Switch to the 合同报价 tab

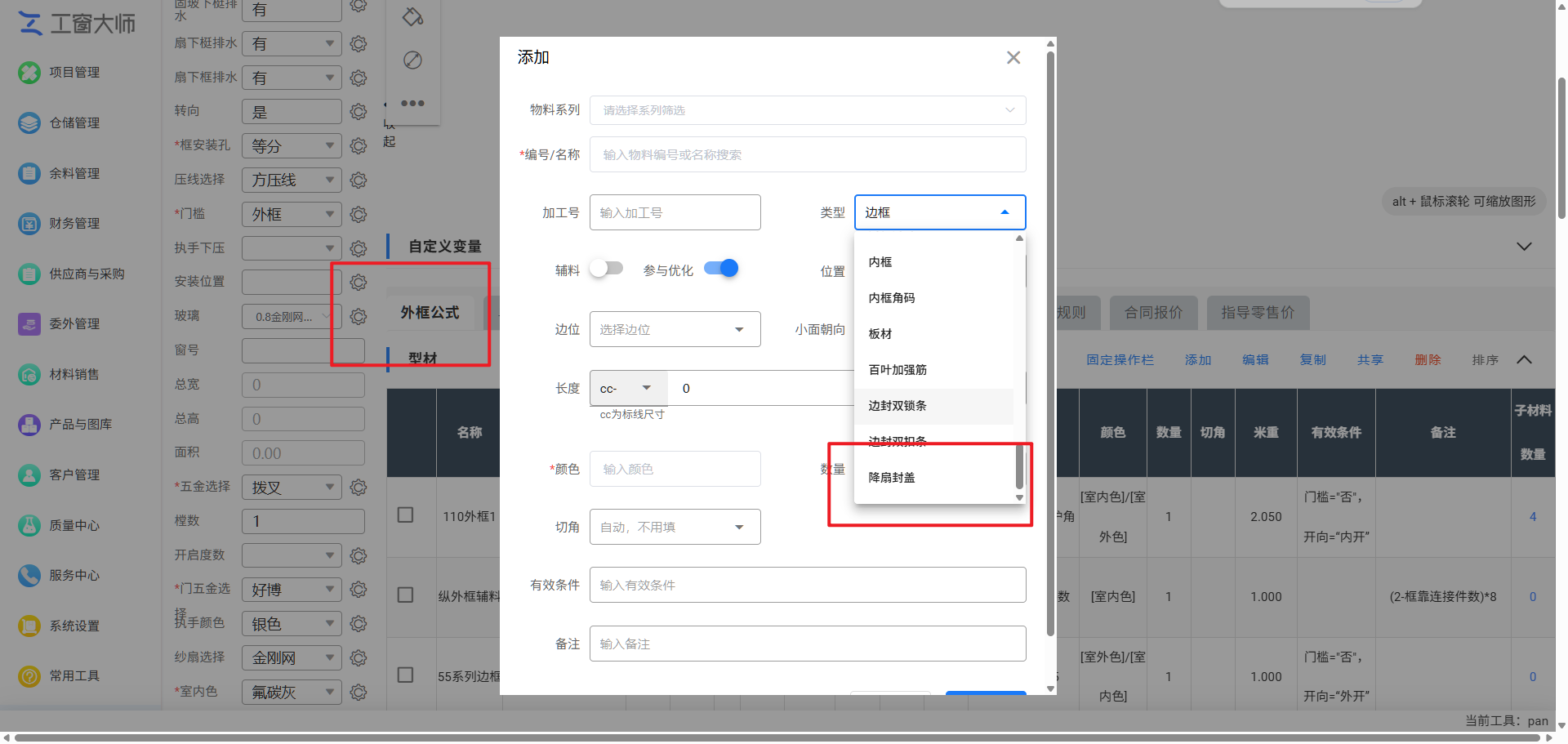1152,313
